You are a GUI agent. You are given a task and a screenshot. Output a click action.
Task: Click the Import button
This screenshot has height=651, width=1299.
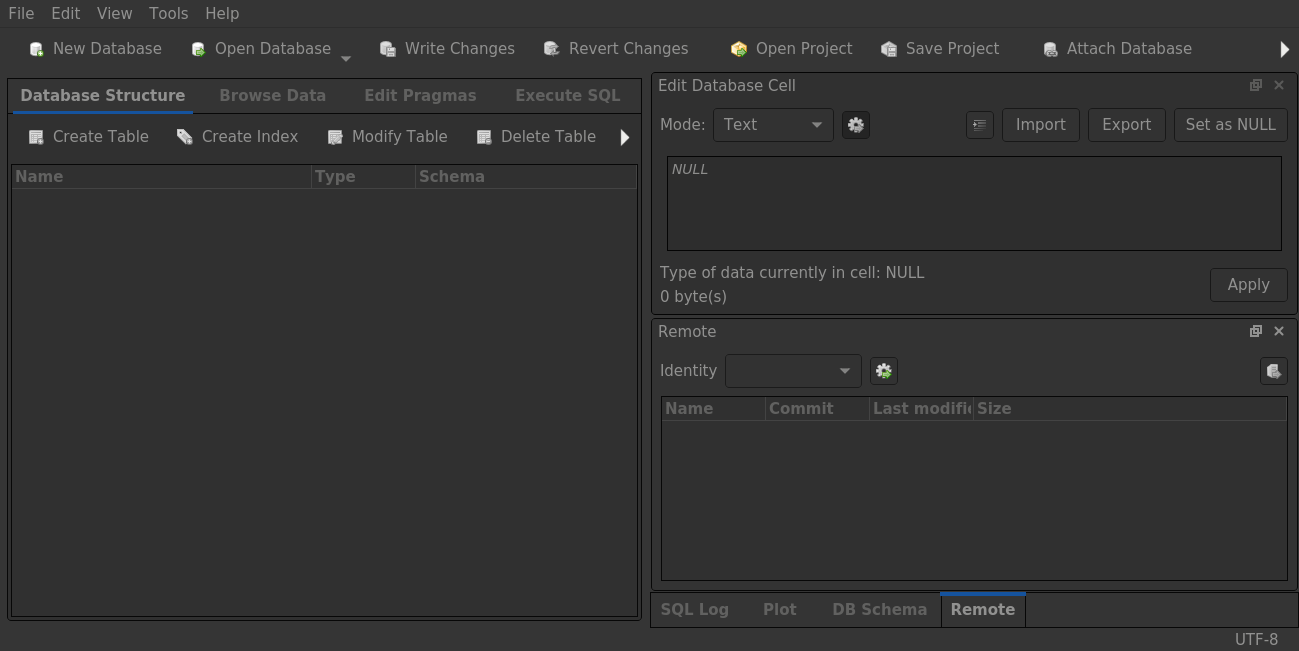point(1041,125)
